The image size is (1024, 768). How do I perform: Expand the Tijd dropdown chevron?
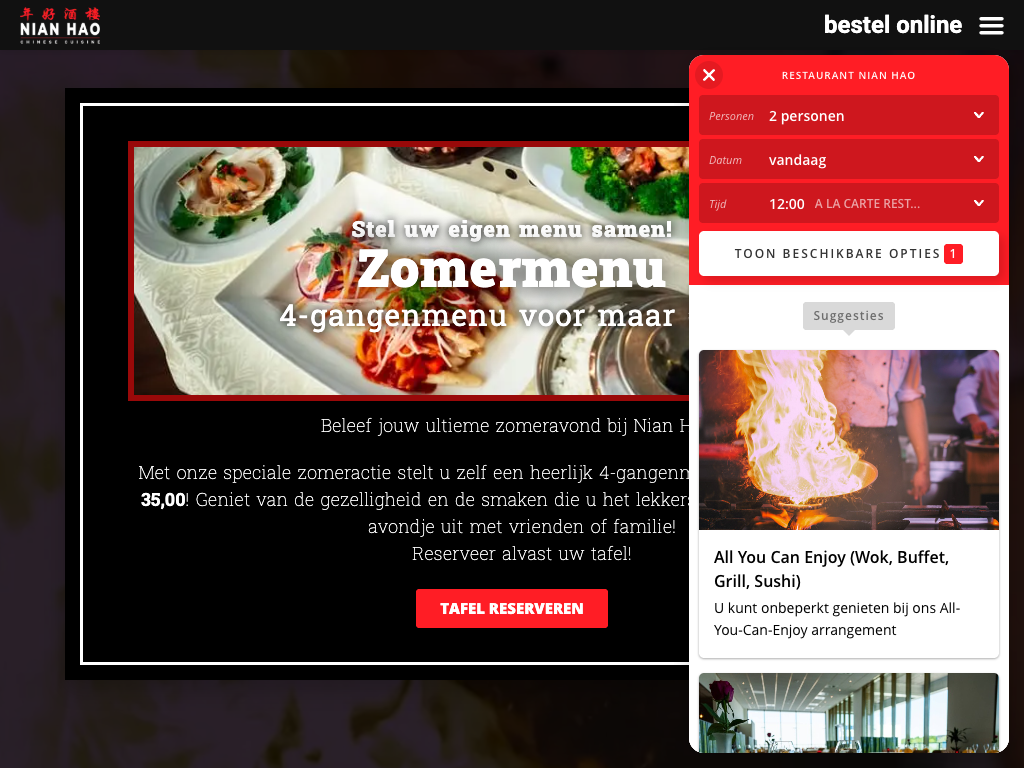[979, 203]
